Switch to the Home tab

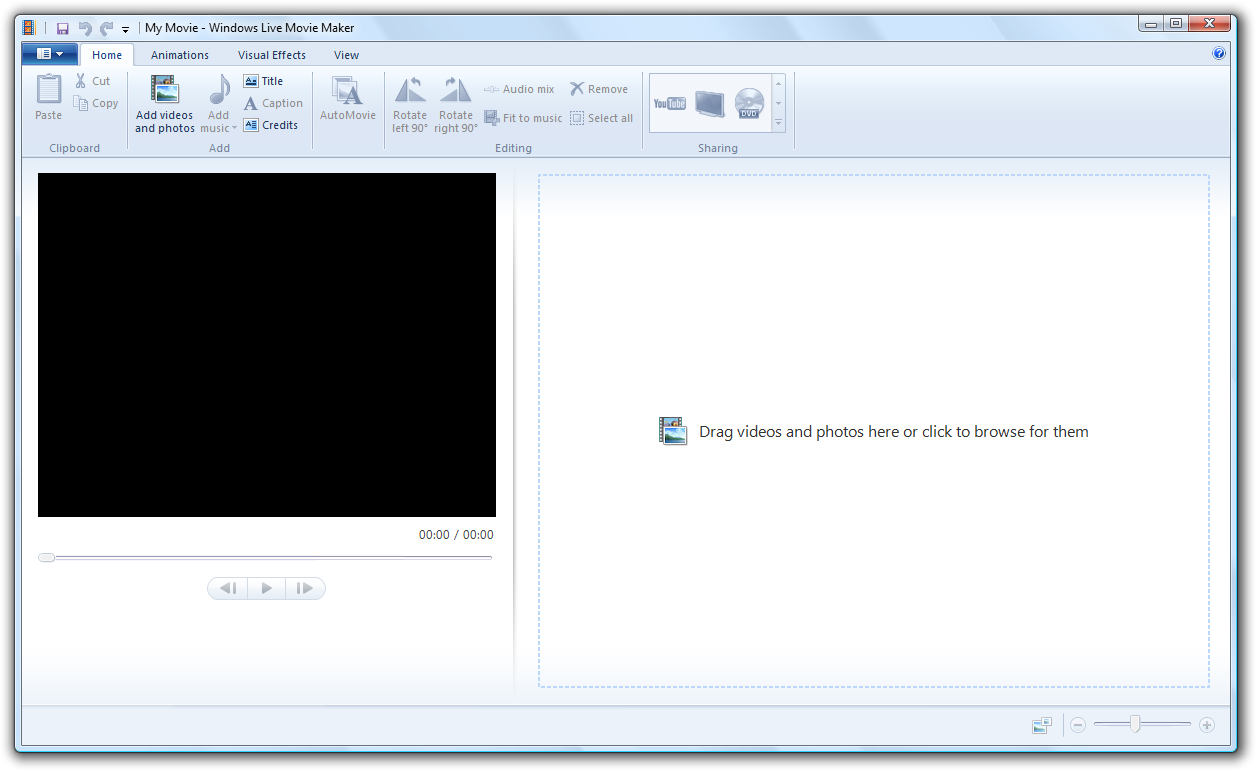coord(107,55)
